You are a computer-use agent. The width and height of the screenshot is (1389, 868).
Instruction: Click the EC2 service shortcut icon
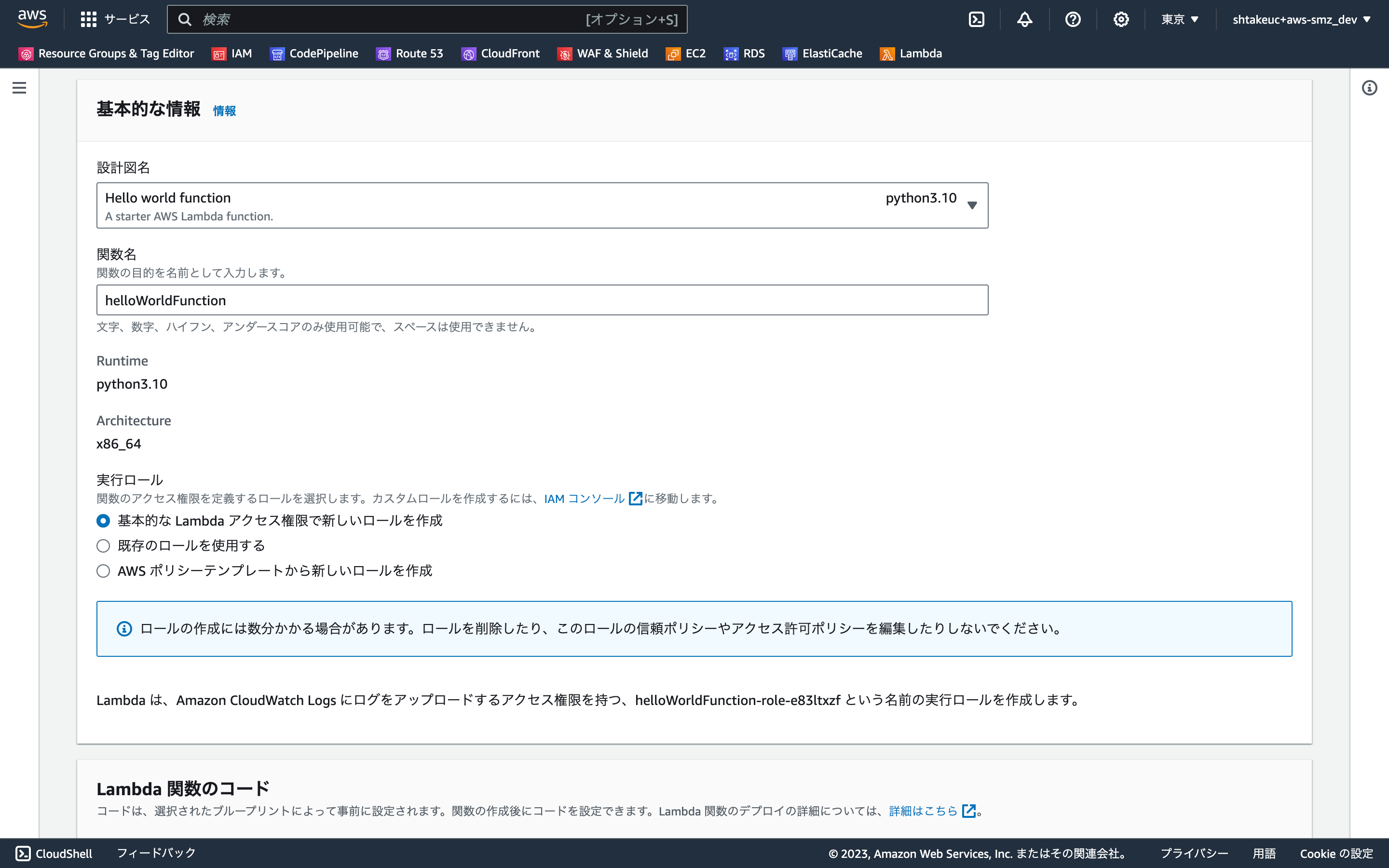pyautogui.click(x=673, y=54)
